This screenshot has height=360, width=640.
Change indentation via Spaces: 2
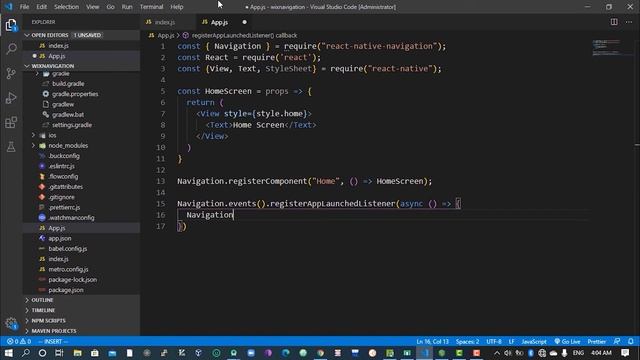[x=467, y=341]
